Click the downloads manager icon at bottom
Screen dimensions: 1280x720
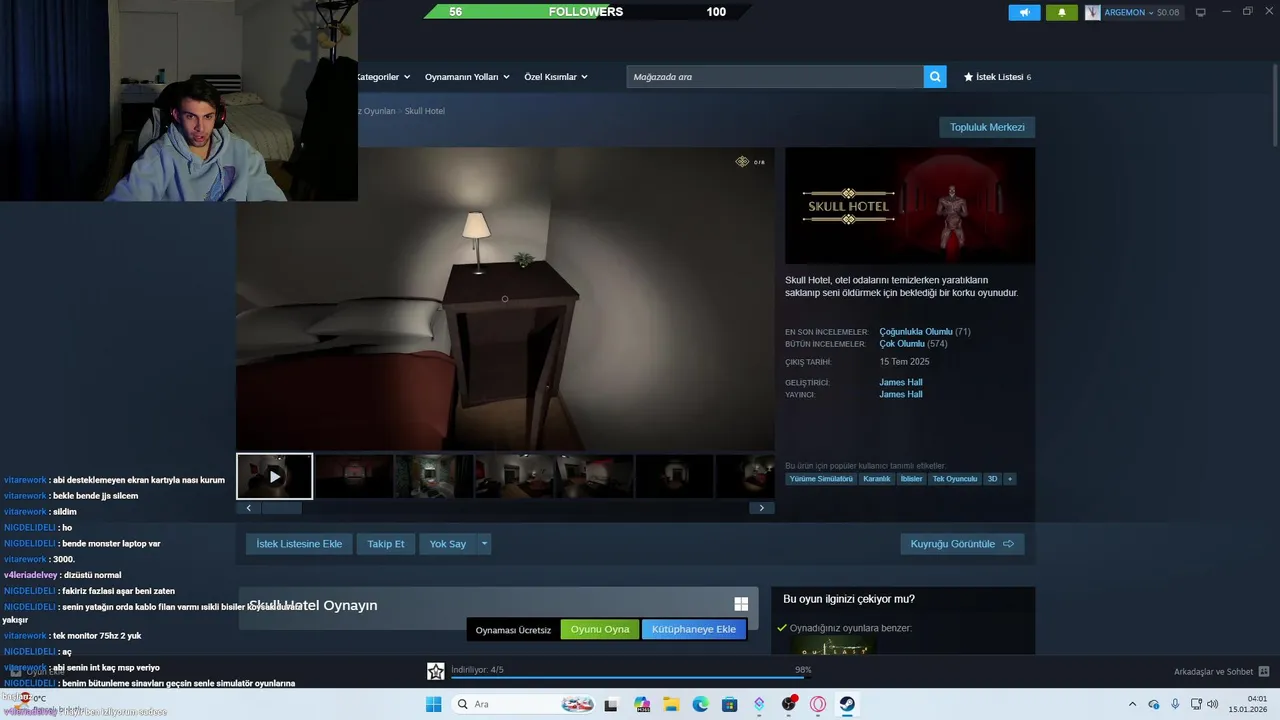click(x=435, y=671)
